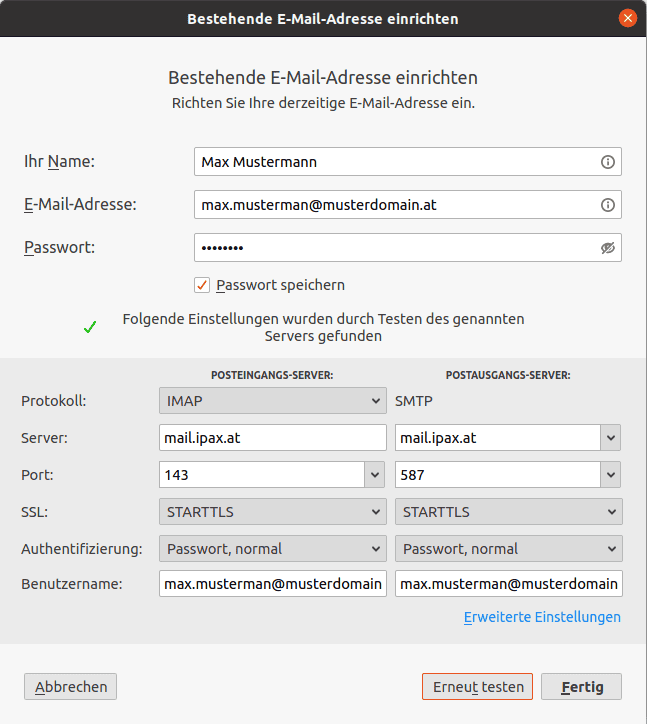Click the incoming server hostname field
Viewport: 647px width, 724px height.
pyautogui.click(x=272, y=438)
